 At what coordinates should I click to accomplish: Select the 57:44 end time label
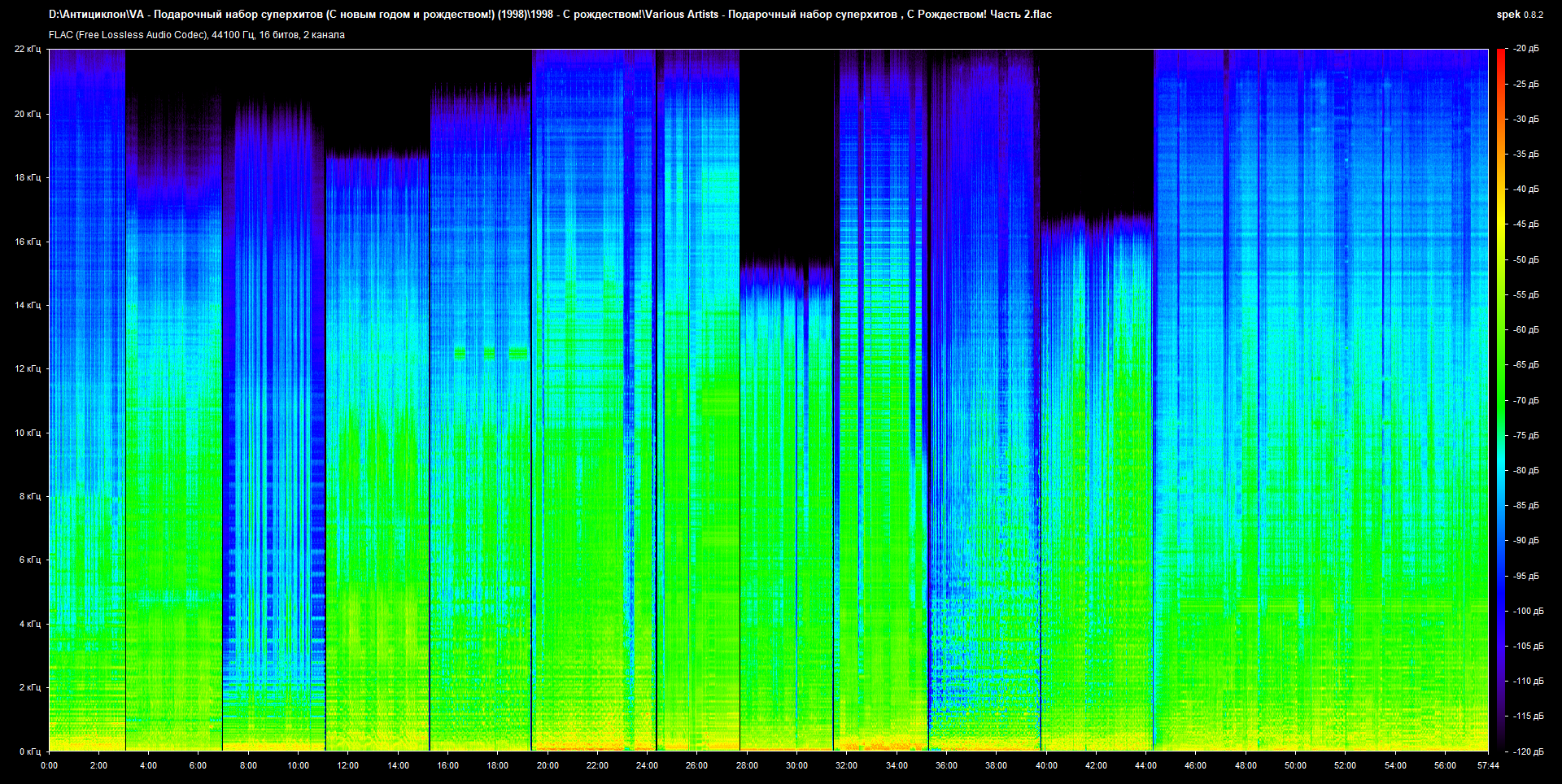(1488, 765)
